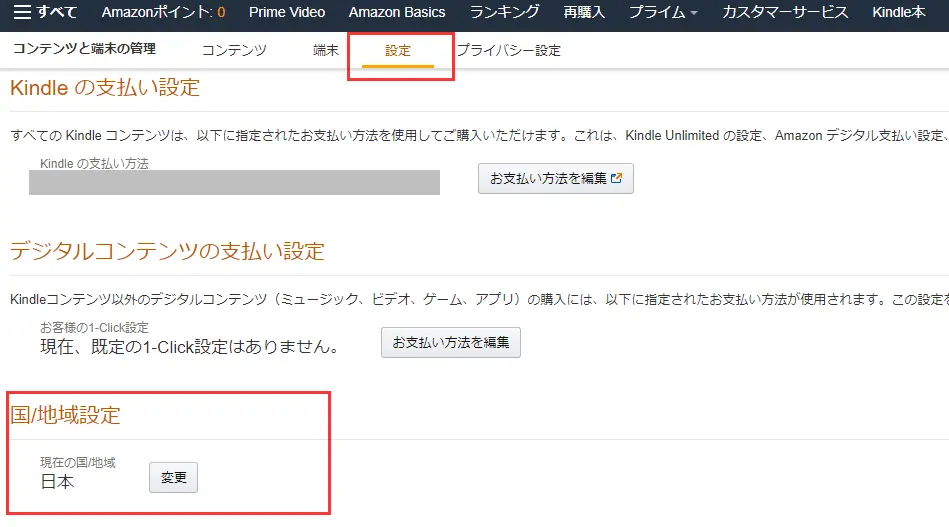Click the grey masked payment method field
This screenshot has height=527, width=949.
click(234, 182)
